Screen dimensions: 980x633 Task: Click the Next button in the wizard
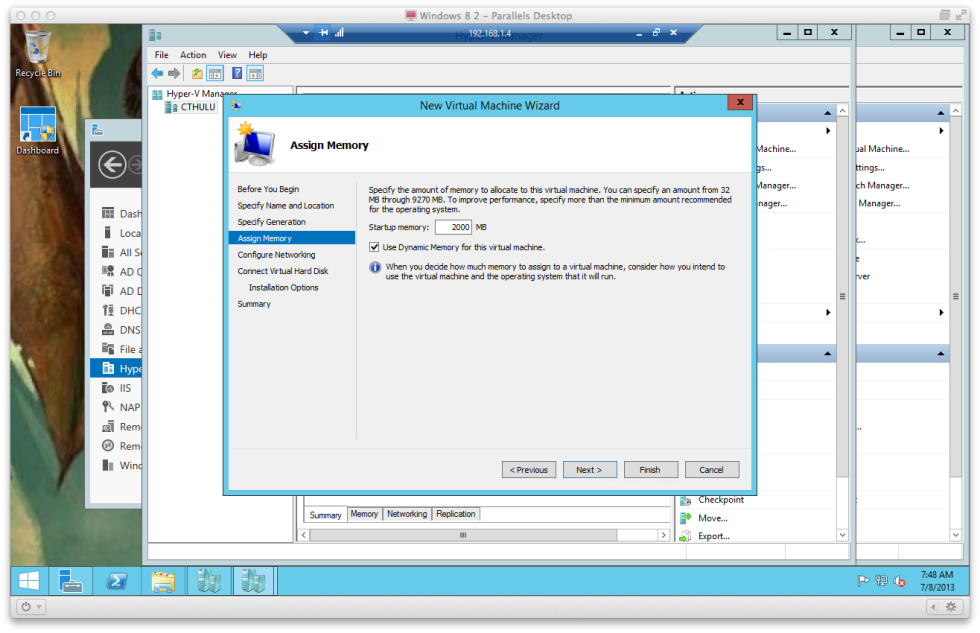(x=589, y=469)
